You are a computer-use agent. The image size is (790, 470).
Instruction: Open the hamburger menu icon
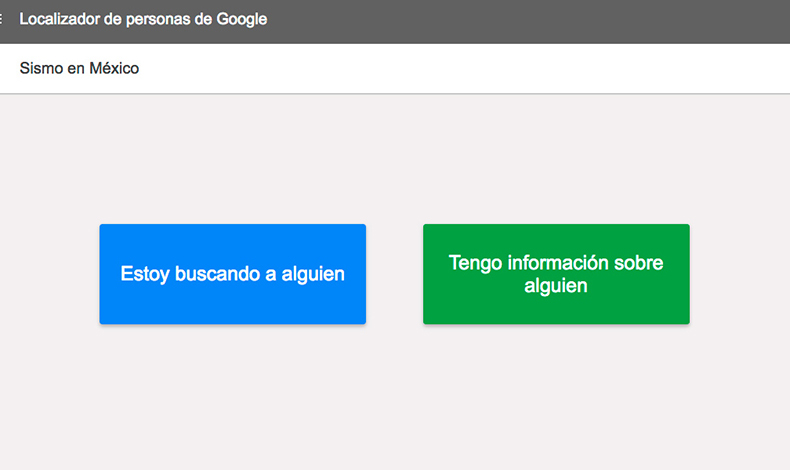point(1,19)
